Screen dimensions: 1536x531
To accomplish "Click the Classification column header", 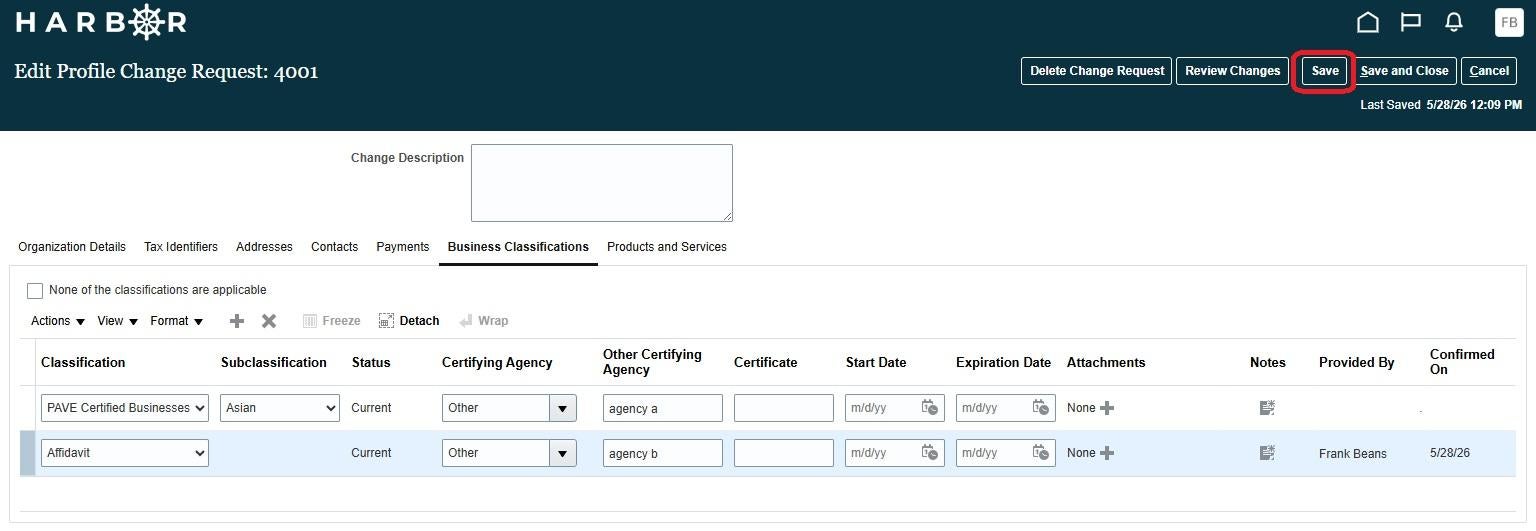I will 83,362.
